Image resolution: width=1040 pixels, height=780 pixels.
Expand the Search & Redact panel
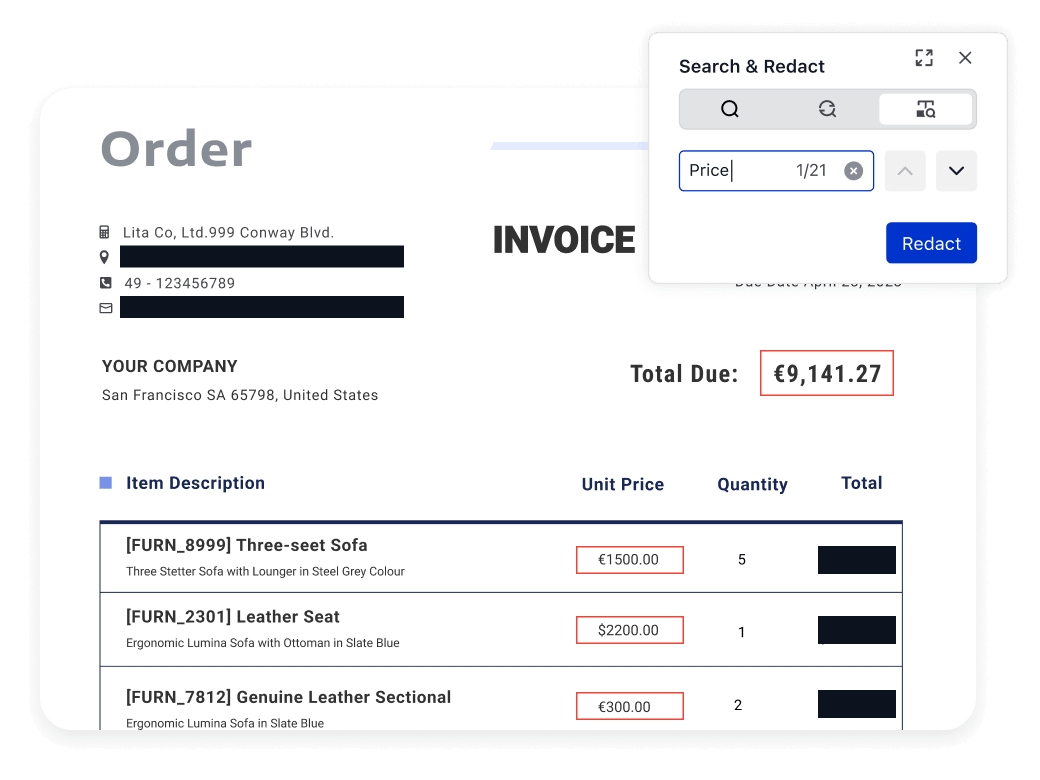[924, 58]
